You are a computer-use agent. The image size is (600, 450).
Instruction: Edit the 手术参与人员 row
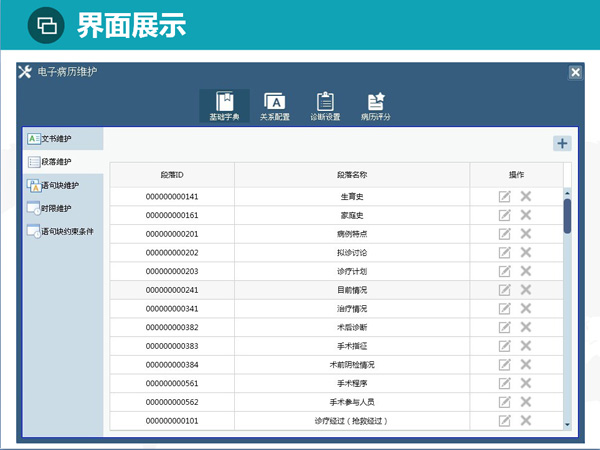click(504, 402)
